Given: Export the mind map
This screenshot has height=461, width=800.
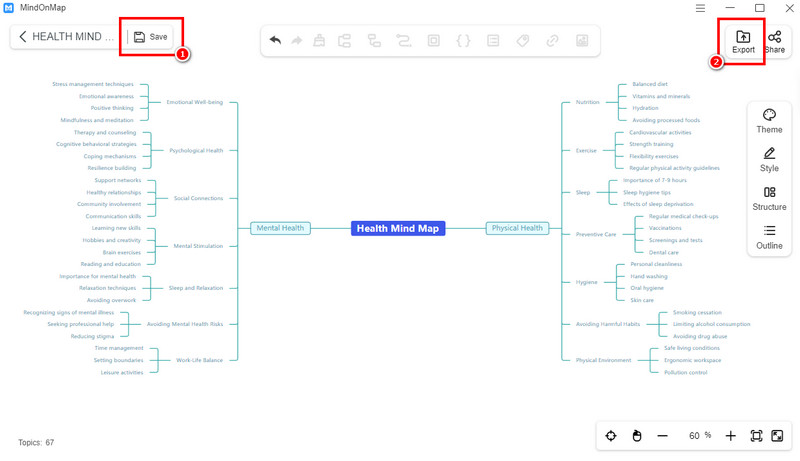Looking at the screenshot, I should pos(743,42).
